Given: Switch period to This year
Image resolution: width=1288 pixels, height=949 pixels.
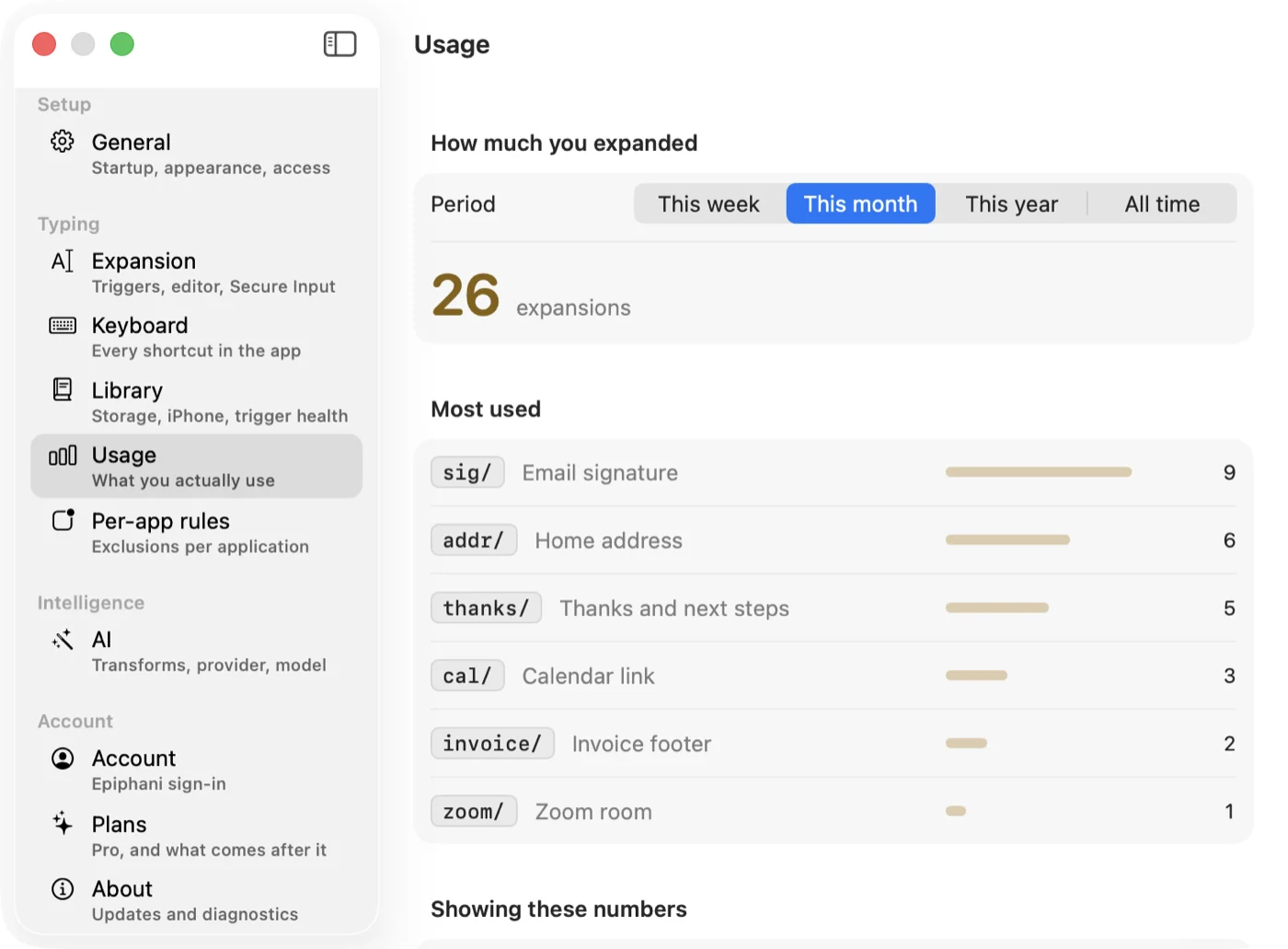Looking at the screenshot, I should 1011,203.
